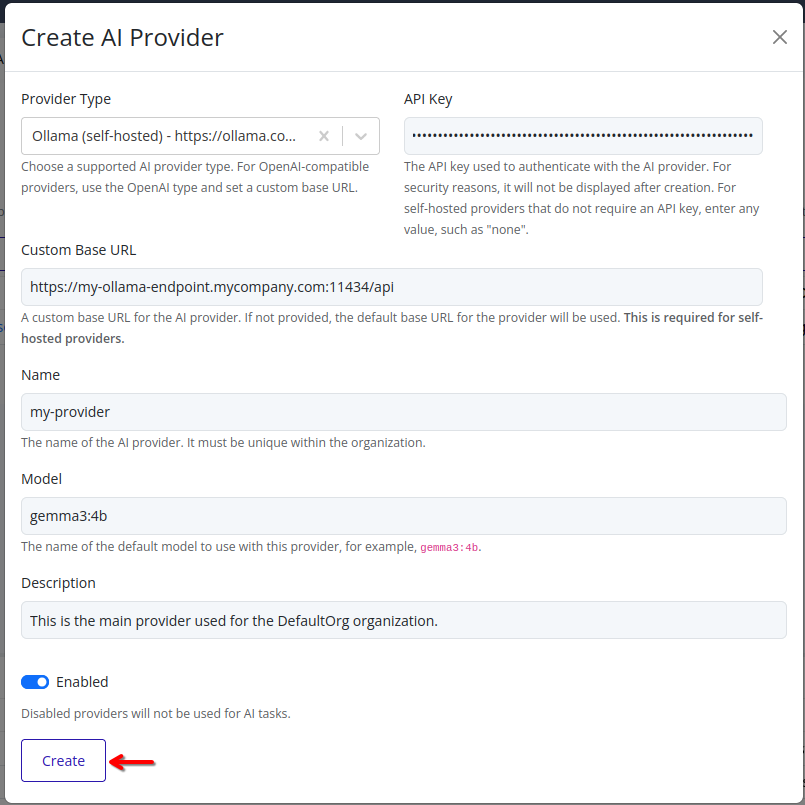Click the Provider Type label
The width and height of the screenshot is (805, 805).
[x=66, y=99]
